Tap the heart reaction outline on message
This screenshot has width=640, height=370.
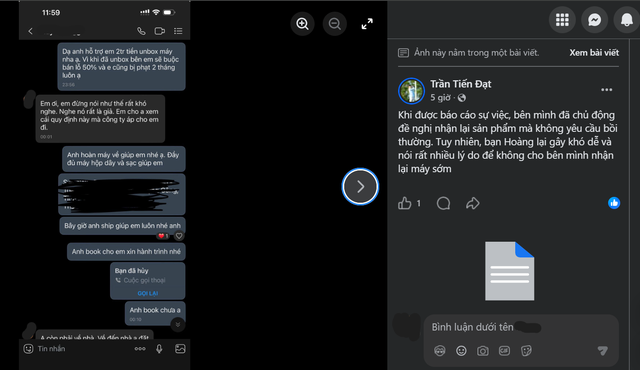click(179, 236)
